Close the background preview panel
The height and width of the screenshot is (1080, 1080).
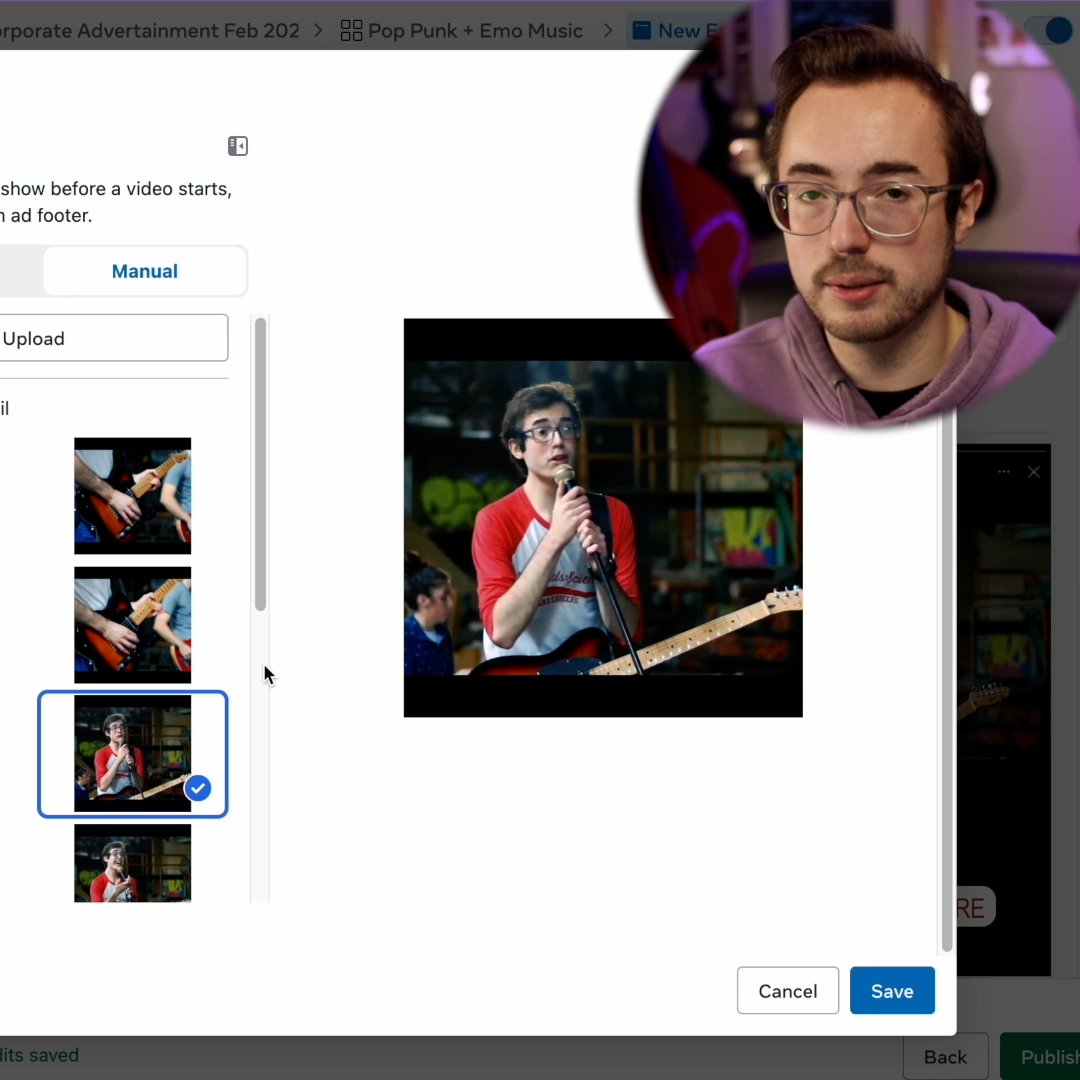[1034, 472]
